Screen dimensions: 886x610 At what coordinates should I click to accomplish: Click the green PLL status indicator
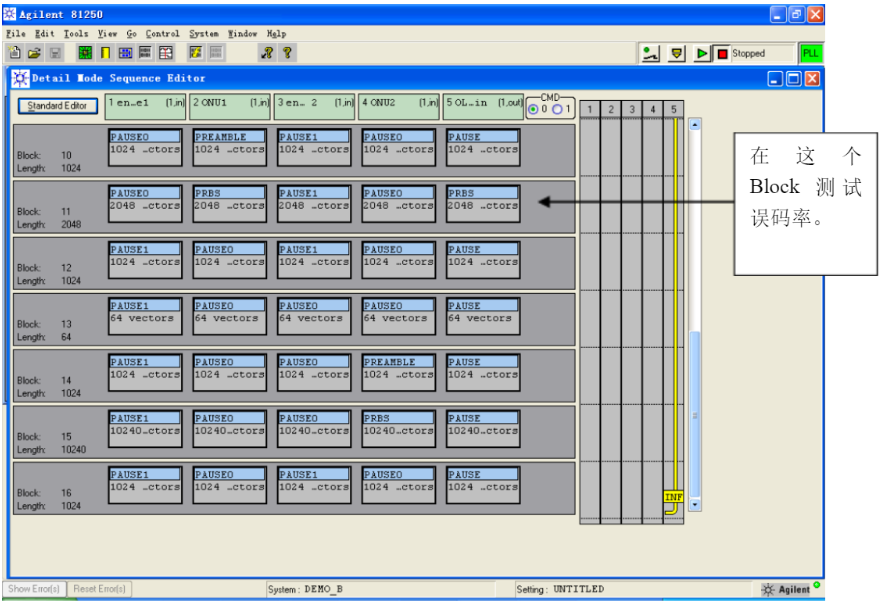click(x=809, y=54)
